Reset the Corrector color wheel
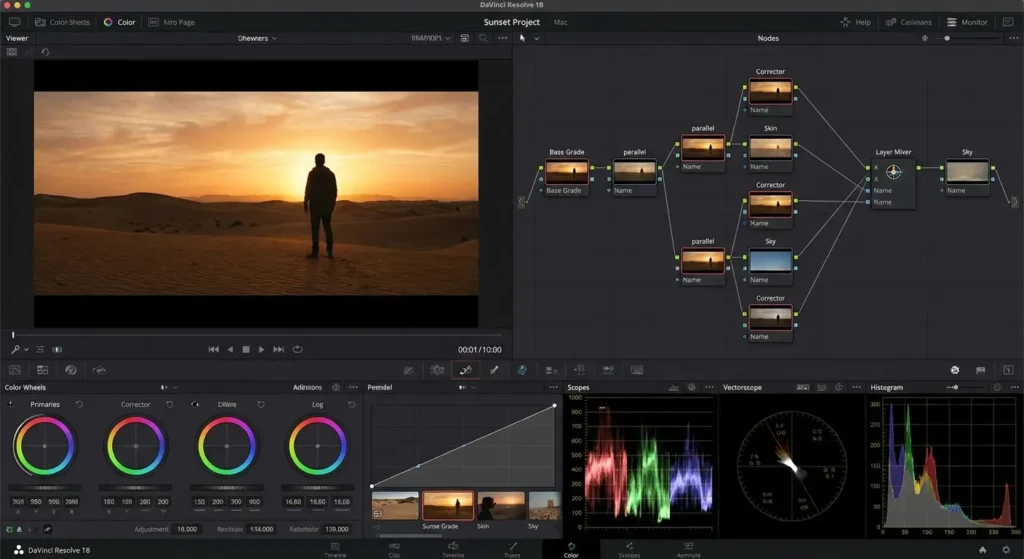Image resolution: width=1024 pixels, height=559 pixels. 170,405
